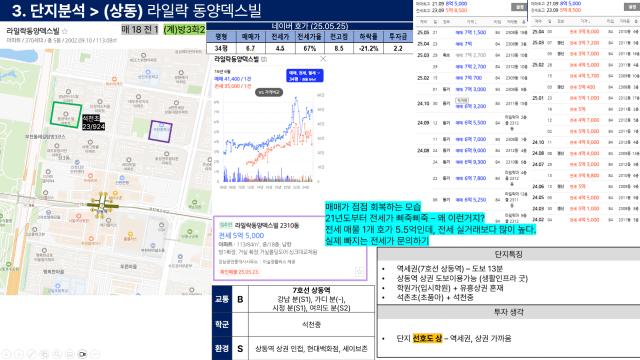The width and height of the screenshot is (640, 360).
Task: Select the 전세 3억 8,000 transaction row
Action: point(585,31)
